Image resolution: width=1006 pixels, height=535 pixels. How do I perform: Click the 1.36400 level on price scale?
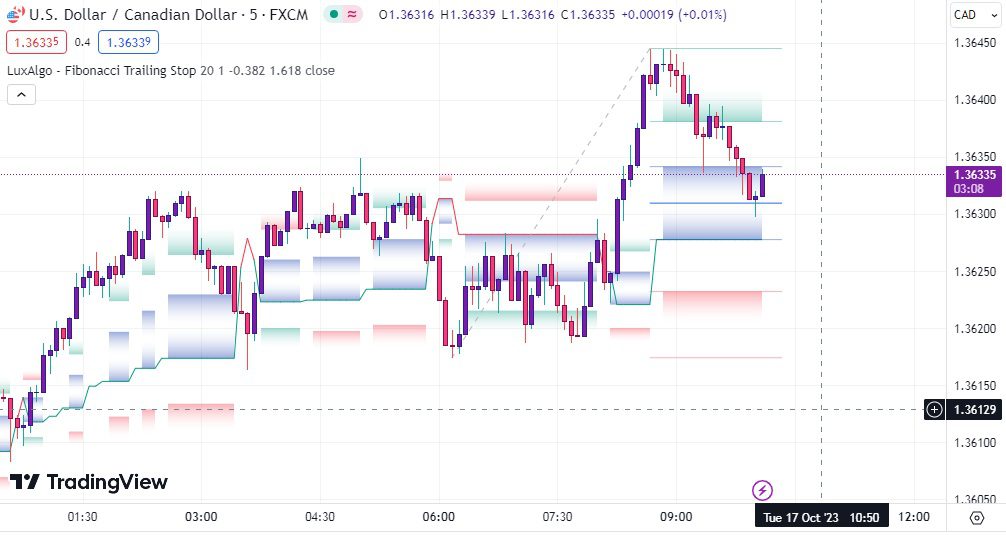pos(975,99)
